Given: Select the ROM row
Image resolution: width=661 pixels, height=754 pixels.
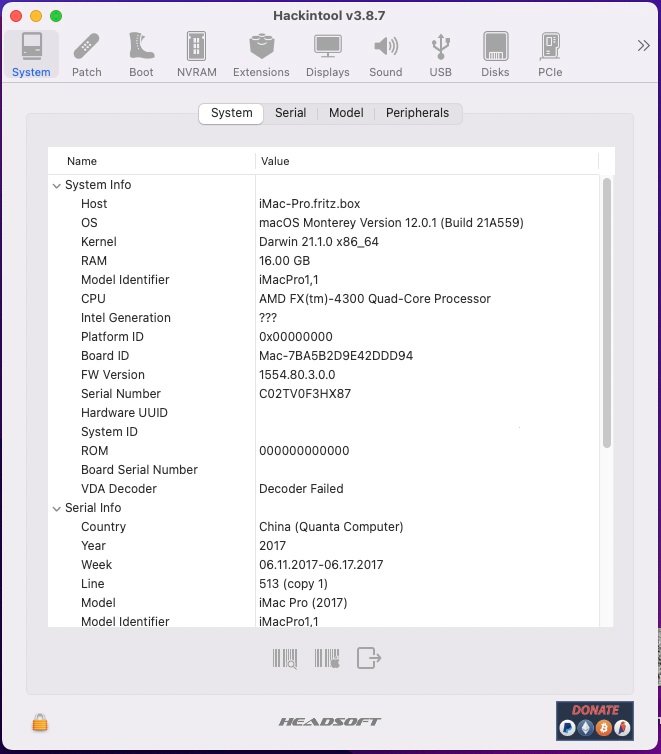Looking at the screenshot, I should (324, 451).
